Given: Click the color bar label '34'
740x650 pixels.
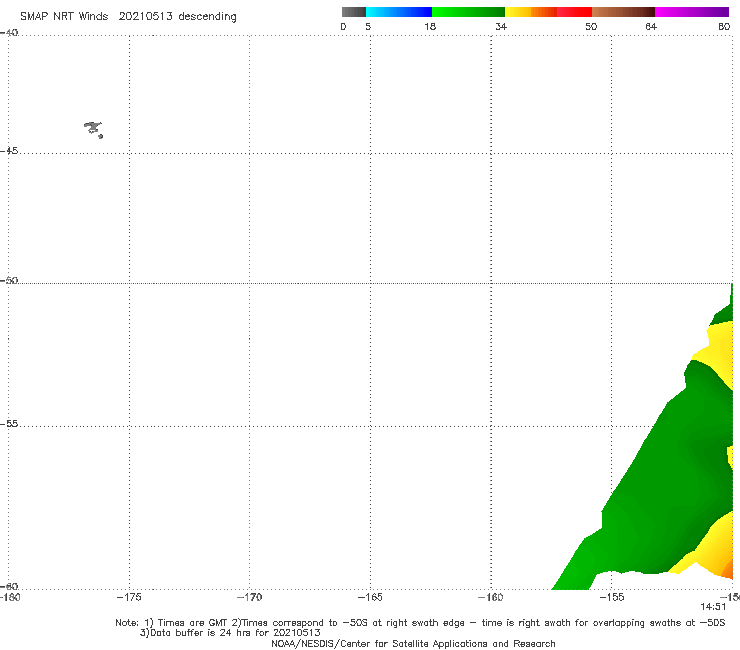Looking at the screenshot, I should [x=501, y=26].
